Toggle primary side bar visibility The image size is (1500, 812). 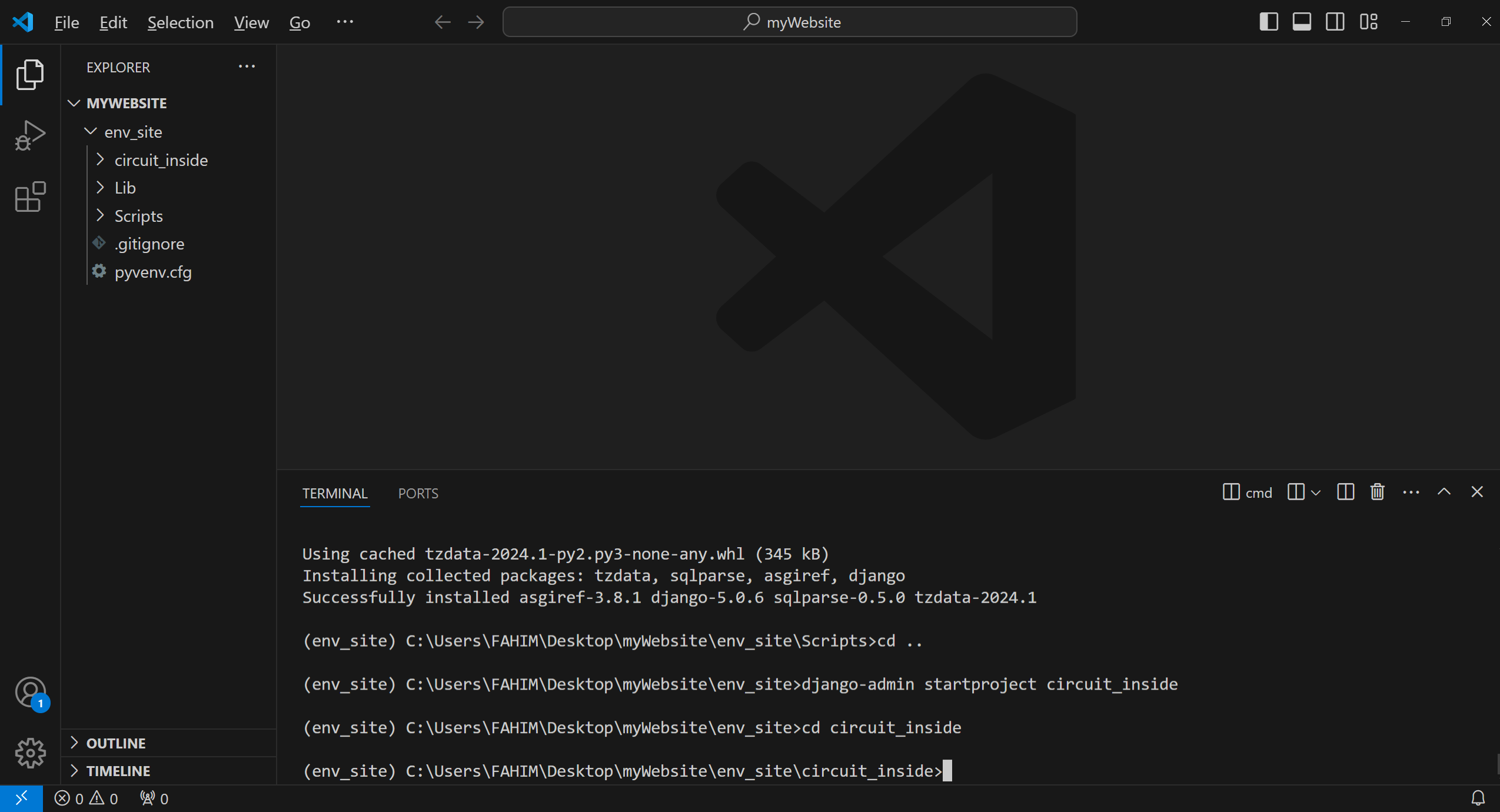(x=1268, y=22)
